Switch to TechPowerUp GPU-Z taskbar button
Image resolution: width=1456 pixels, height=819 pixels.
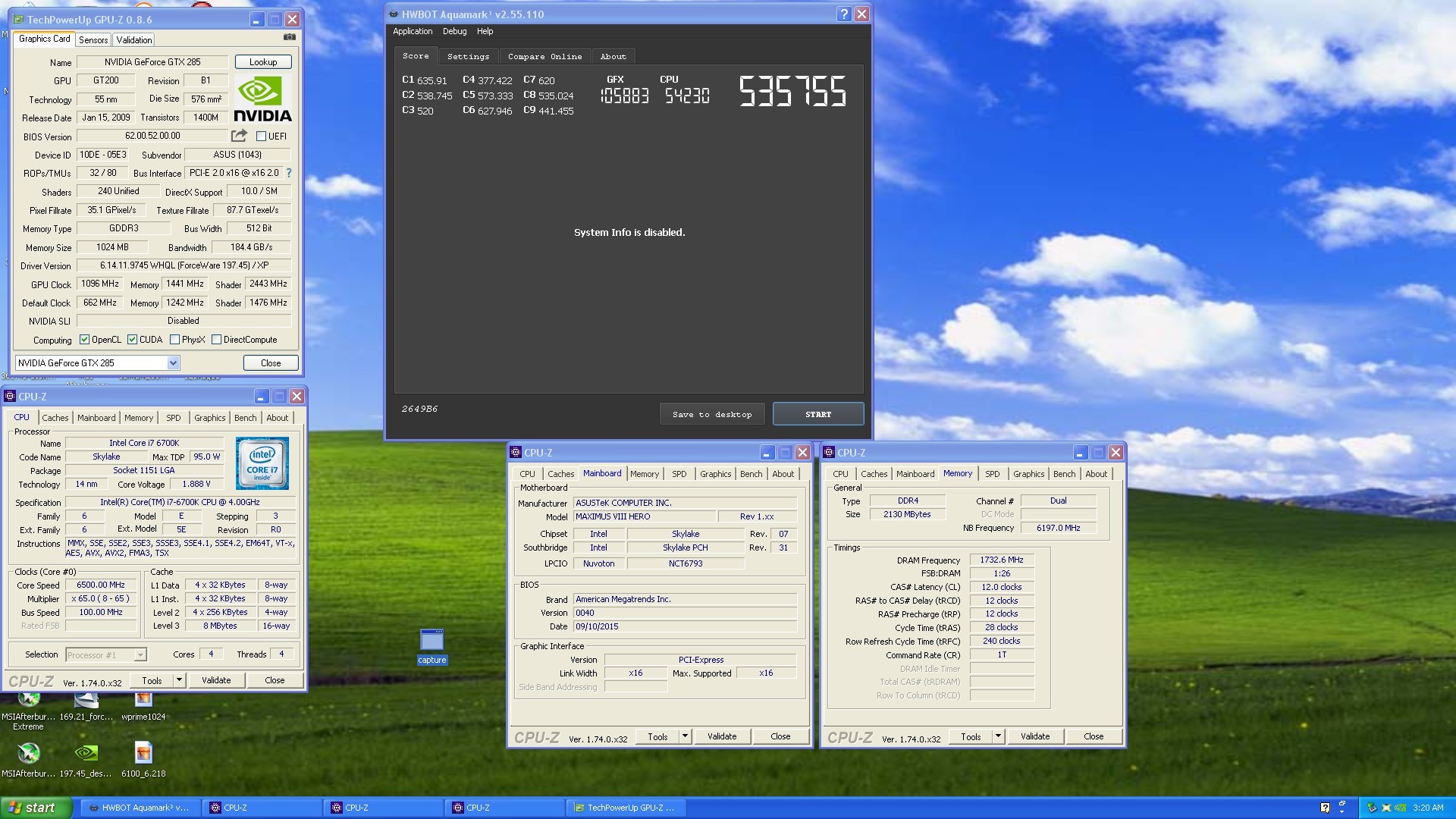pos(625,808)
